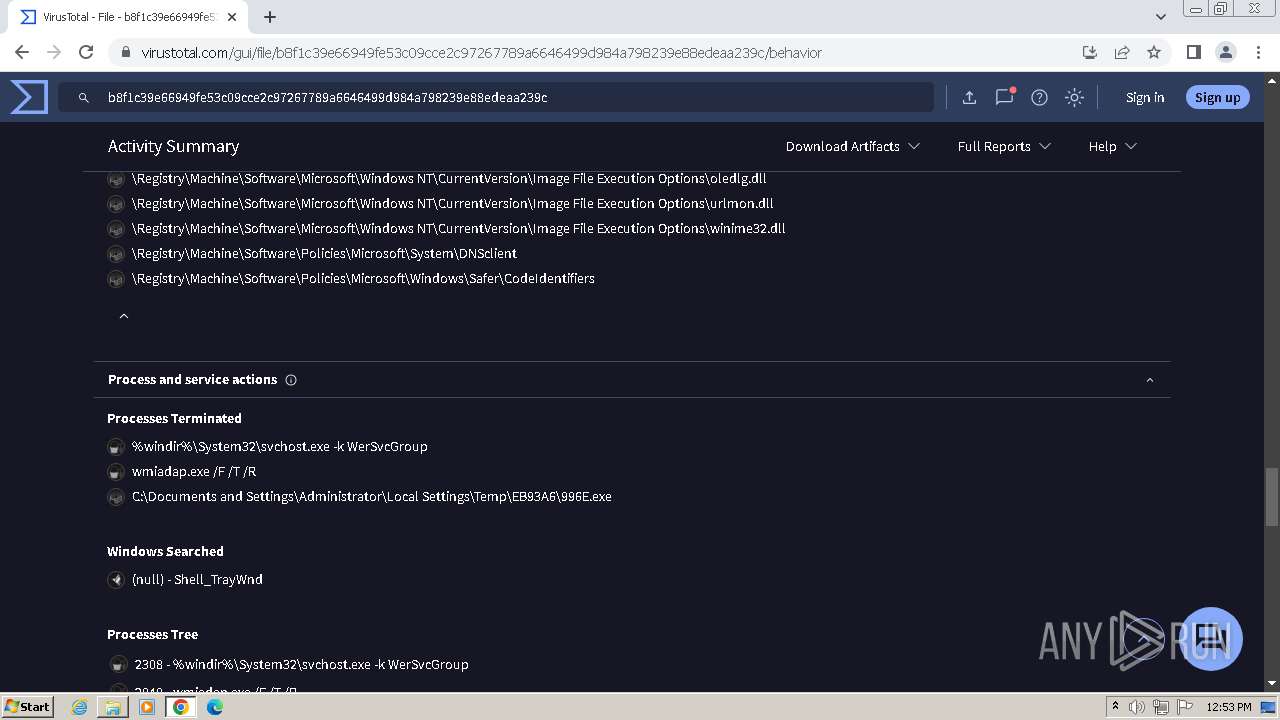Open Internet Explorer from taskbar
The image size is (1280, 720).
pyautogui.click(x=80, y=707)
